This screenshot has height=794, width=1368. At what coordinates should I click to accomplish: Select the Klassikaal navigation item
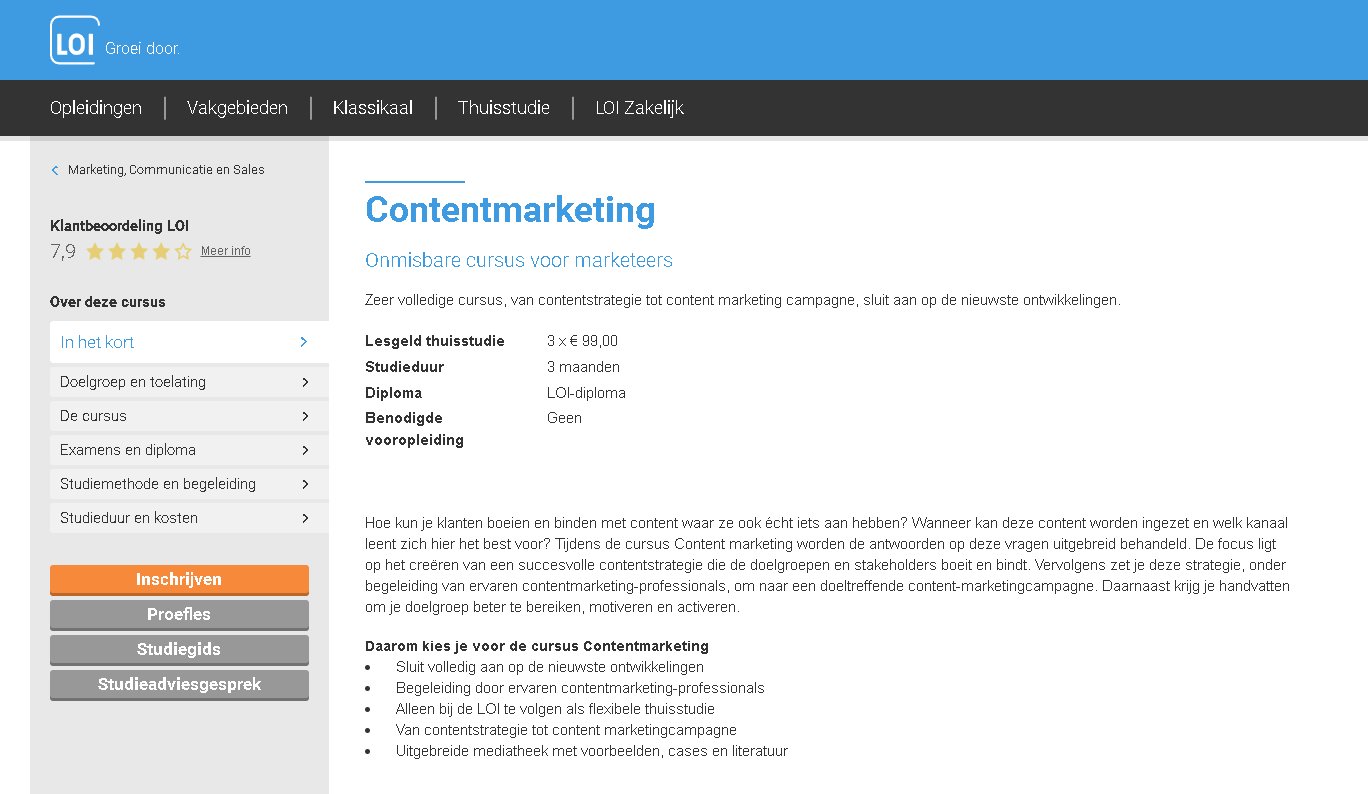tap(373, 108)
